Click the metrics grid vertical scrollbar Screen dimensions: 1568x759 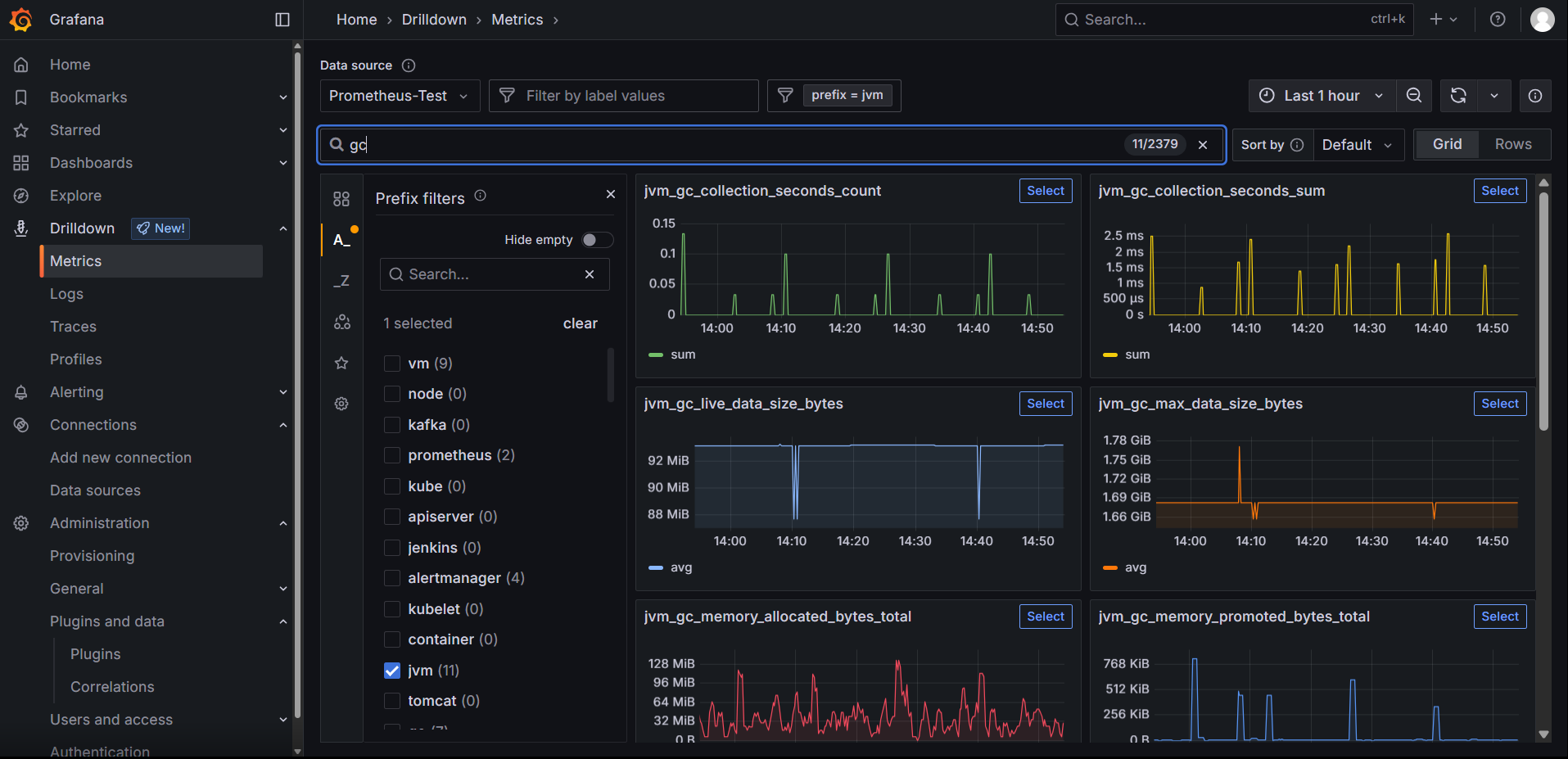pyautogui.click(x=1543, y=311)
